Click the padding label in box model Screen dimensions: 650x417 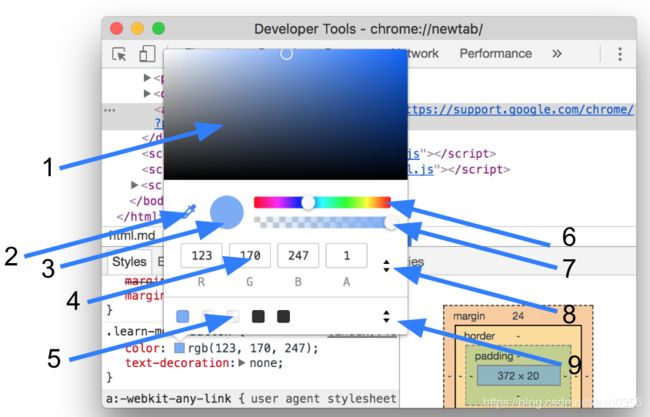click(494, 356)
